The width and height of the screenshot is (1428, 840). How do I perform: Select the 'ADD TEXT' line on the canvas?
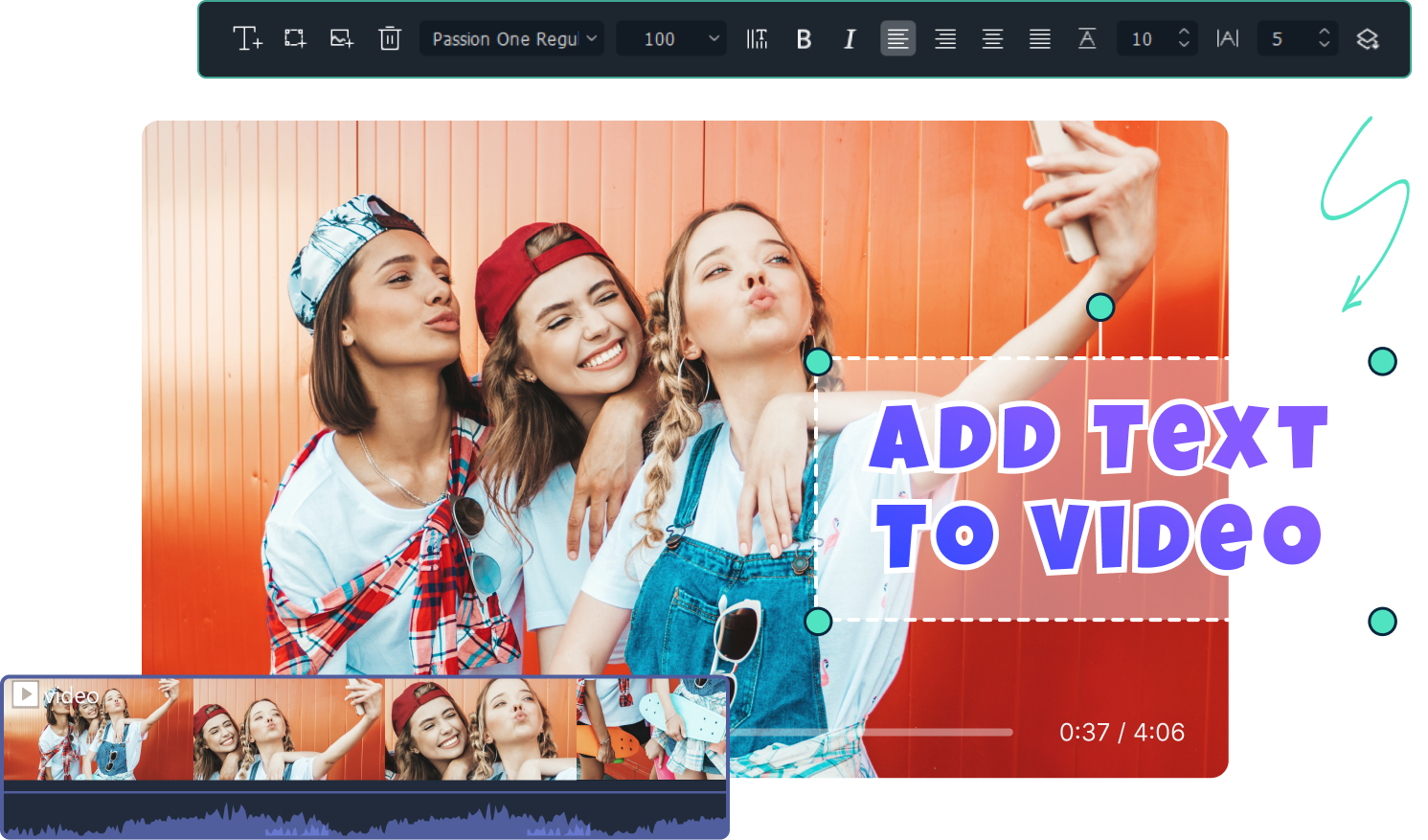pyautogui.click(x=1099, y=438)
